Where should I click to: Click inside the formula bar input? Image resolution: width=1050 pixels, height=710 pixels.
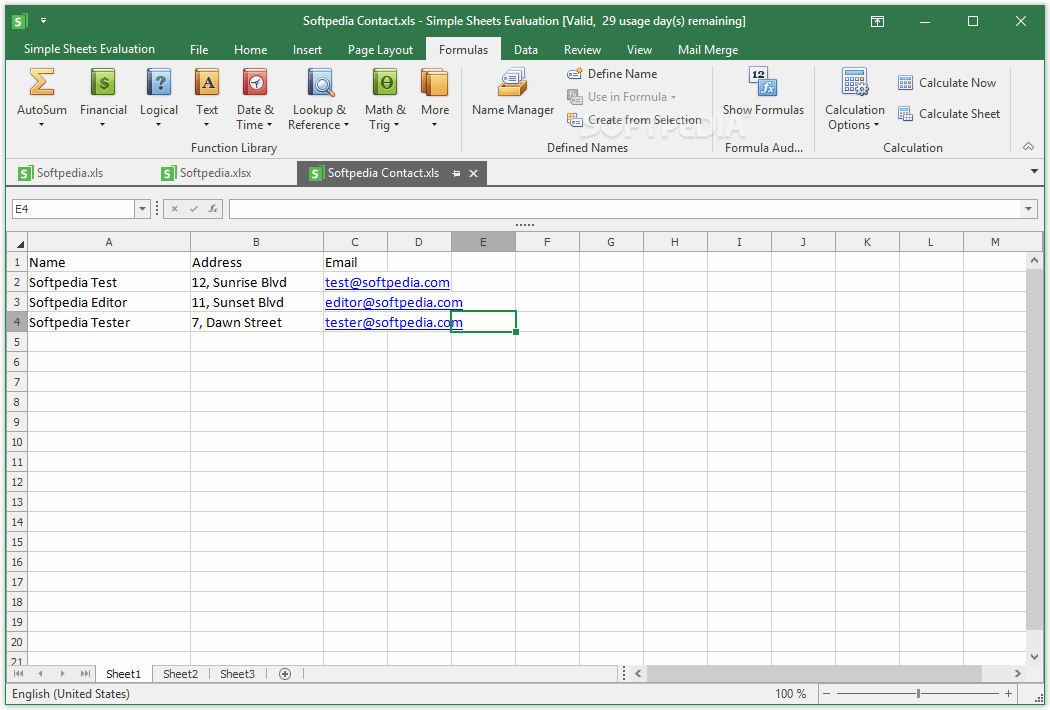pos(625,209)
